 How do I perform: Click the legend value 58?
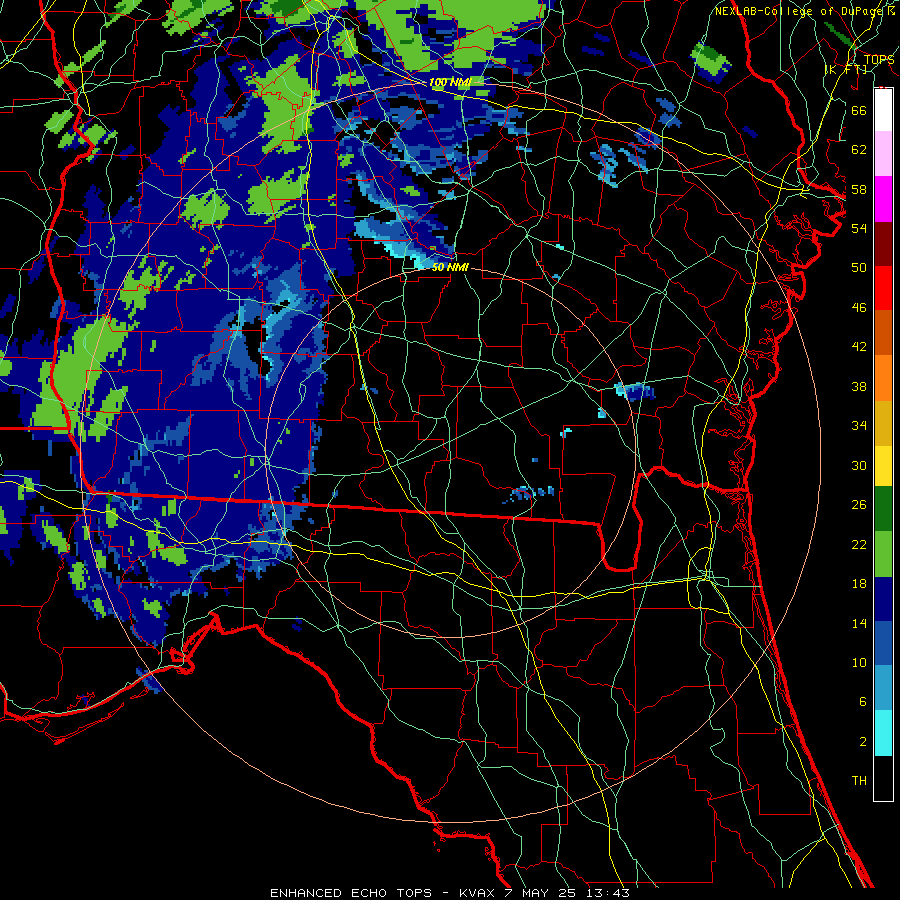[x=859, y=189]
